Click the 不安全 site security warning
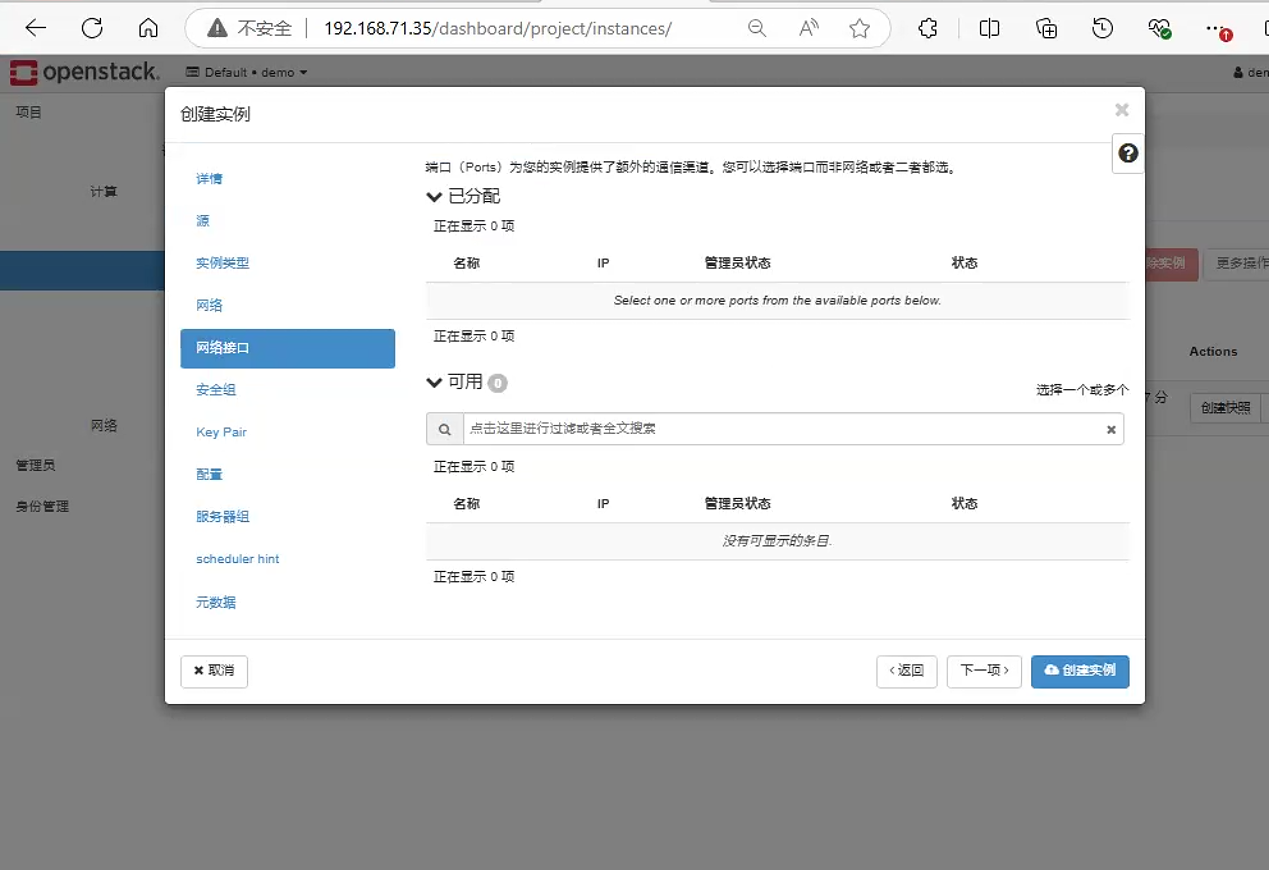The image size is (1269, 870). pos(250,29)
